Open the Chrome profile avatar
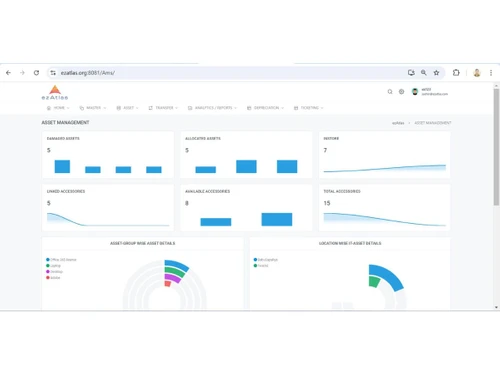Viewport: 500px width, 375px height. pos(477,73)
